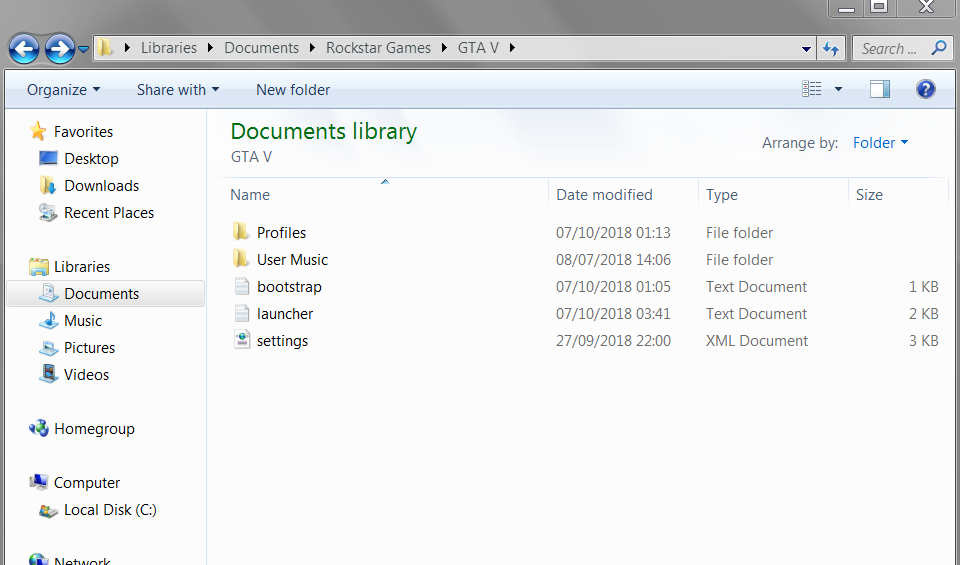Open Local Disk (C:)
The image size is (960, 565).
(x=110, y=510)
